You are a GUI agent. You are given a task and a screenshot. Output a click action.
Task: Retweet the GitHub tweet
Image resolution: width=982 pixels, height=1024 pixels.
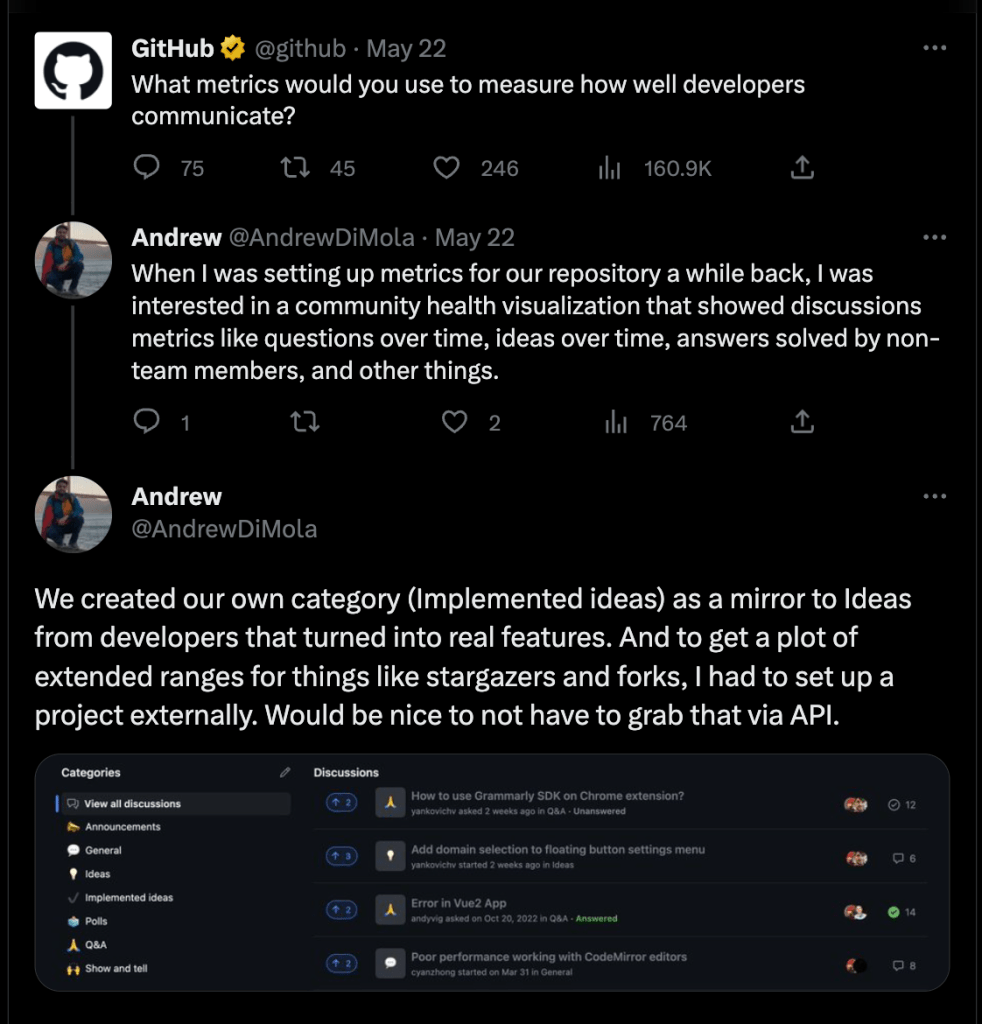pyautogui.click(x=296, y=168)
